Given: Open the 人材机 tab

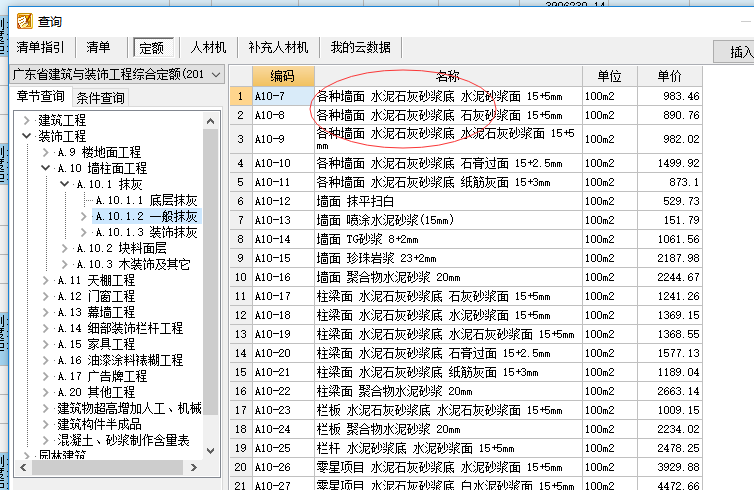Looking at the screenshot, I should point(208,47).
